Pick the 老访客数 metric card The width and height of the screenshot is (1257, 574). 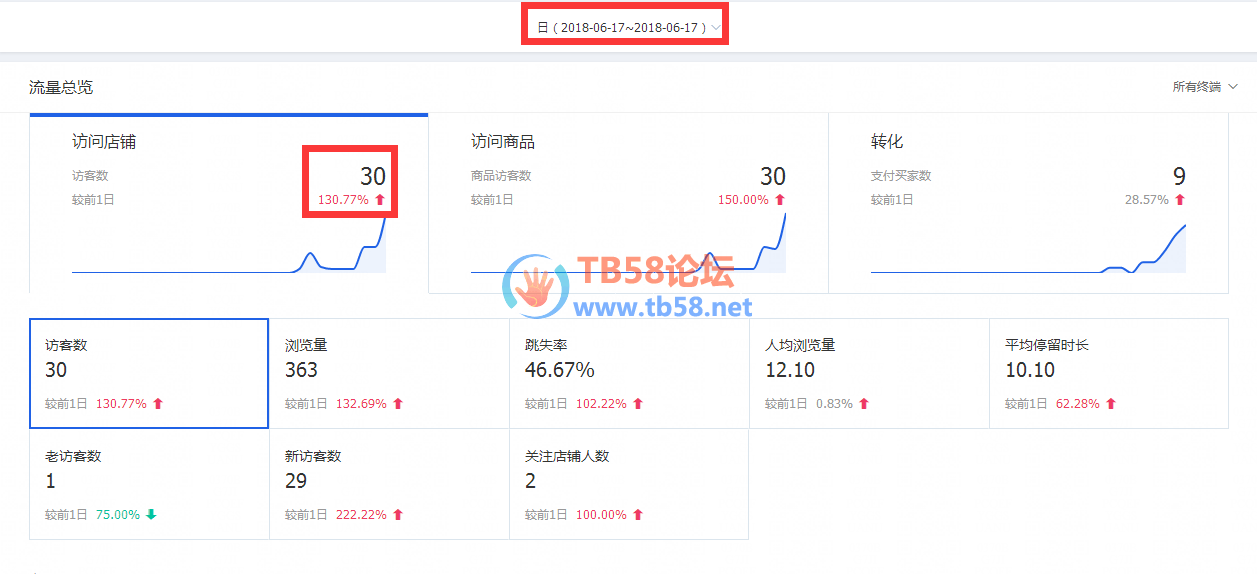pyautogui.click(x=149, y=484)
